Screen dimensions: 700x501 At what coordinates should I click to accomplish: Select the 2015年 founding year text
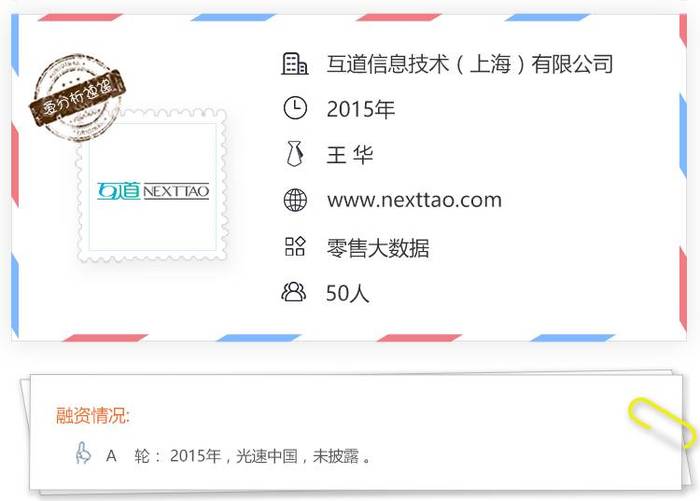[361, 109]
